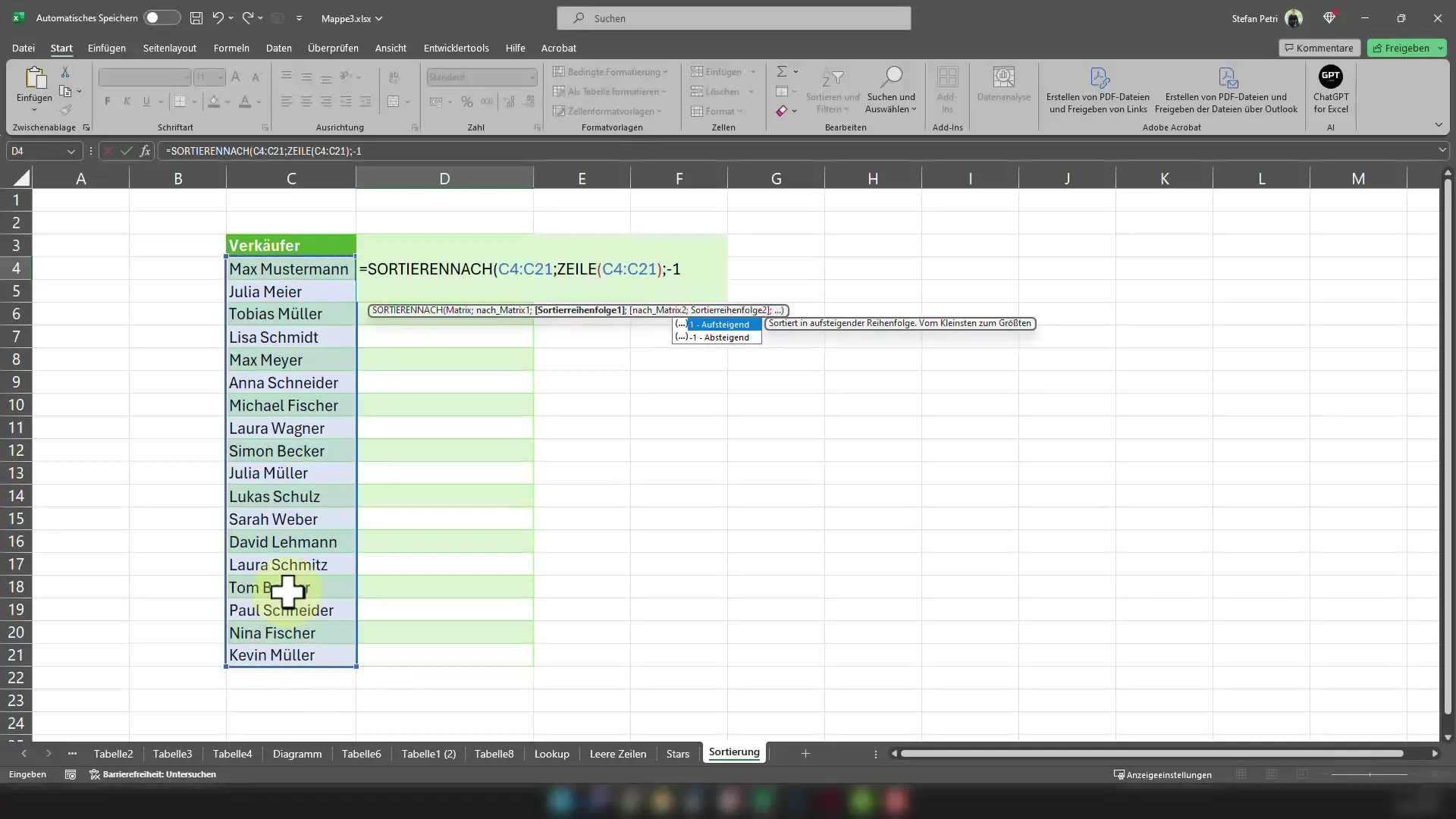Click the Überprüfen menu item

coord(333,48)
